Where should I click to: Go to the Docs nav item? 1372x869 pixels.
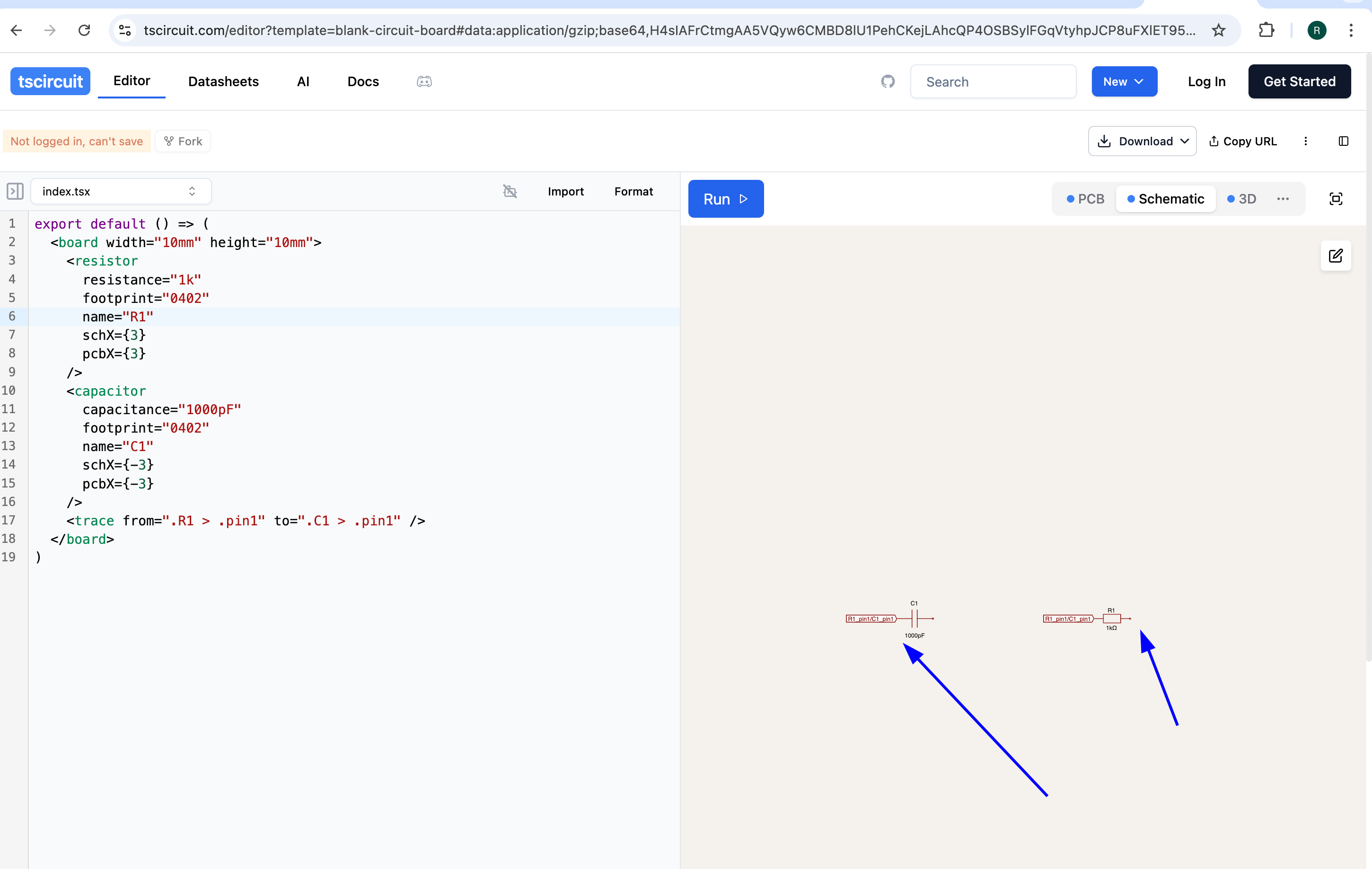click(363, 81)
